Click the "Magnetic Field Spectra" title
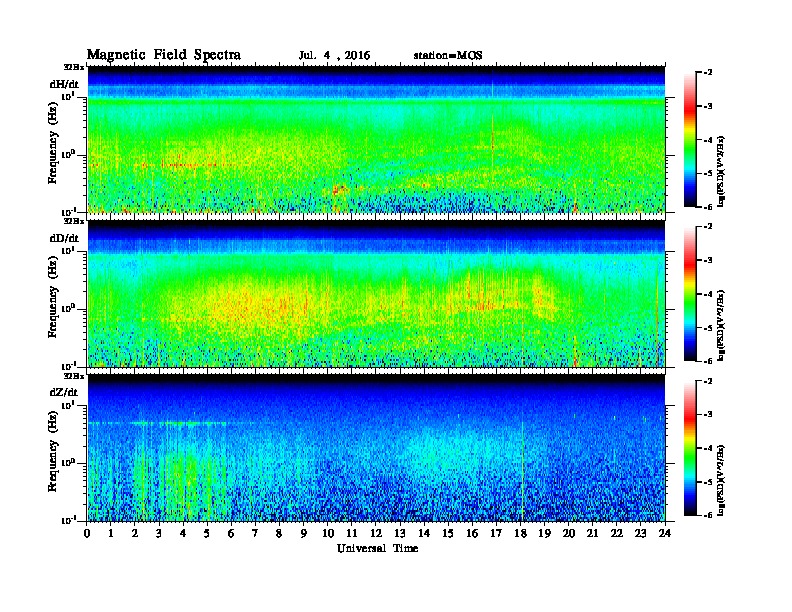This screenshot has height=612, width=792. (x=164, y=55)
